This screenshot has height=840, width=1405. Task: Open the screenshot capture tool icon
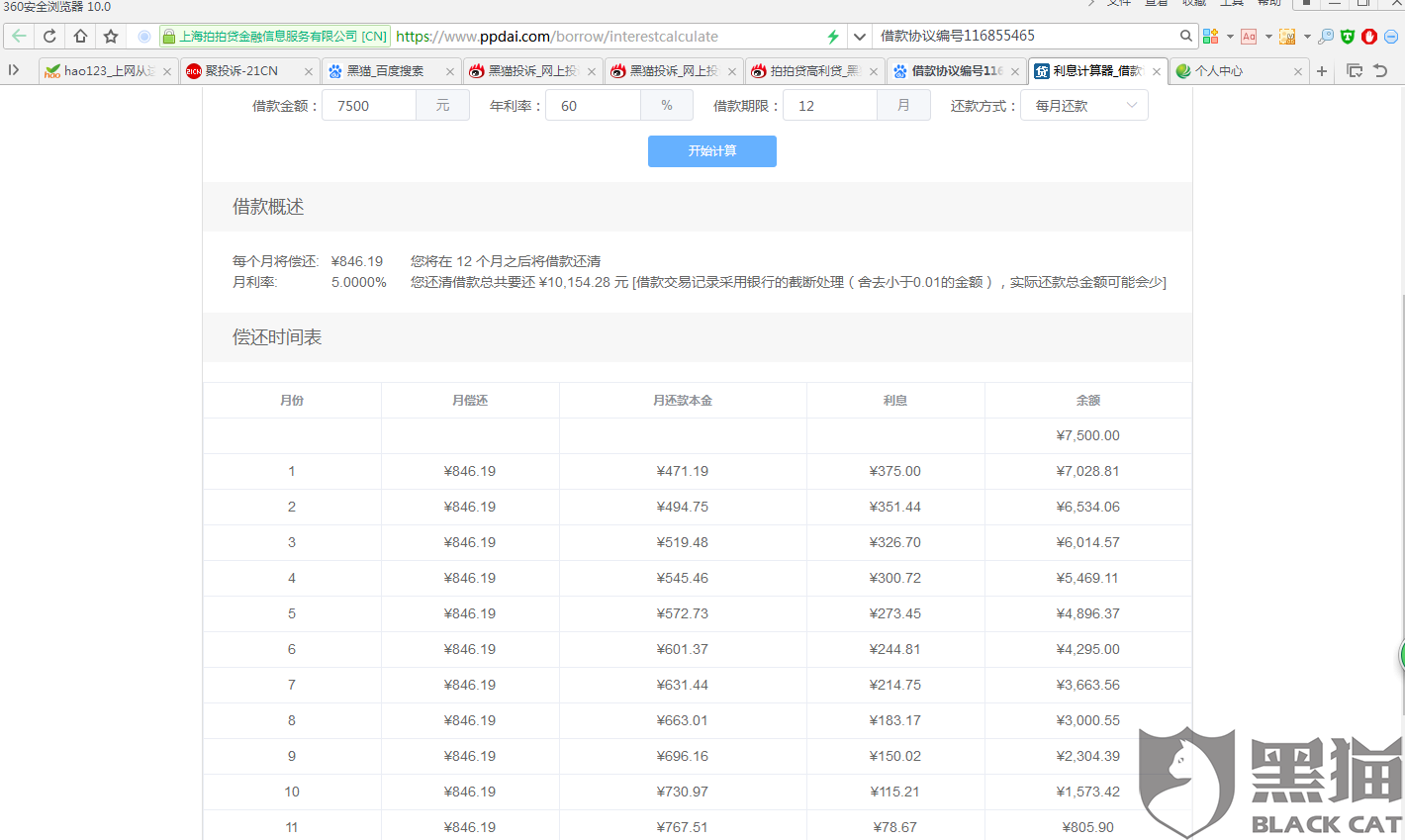[x=1286, y=36]
